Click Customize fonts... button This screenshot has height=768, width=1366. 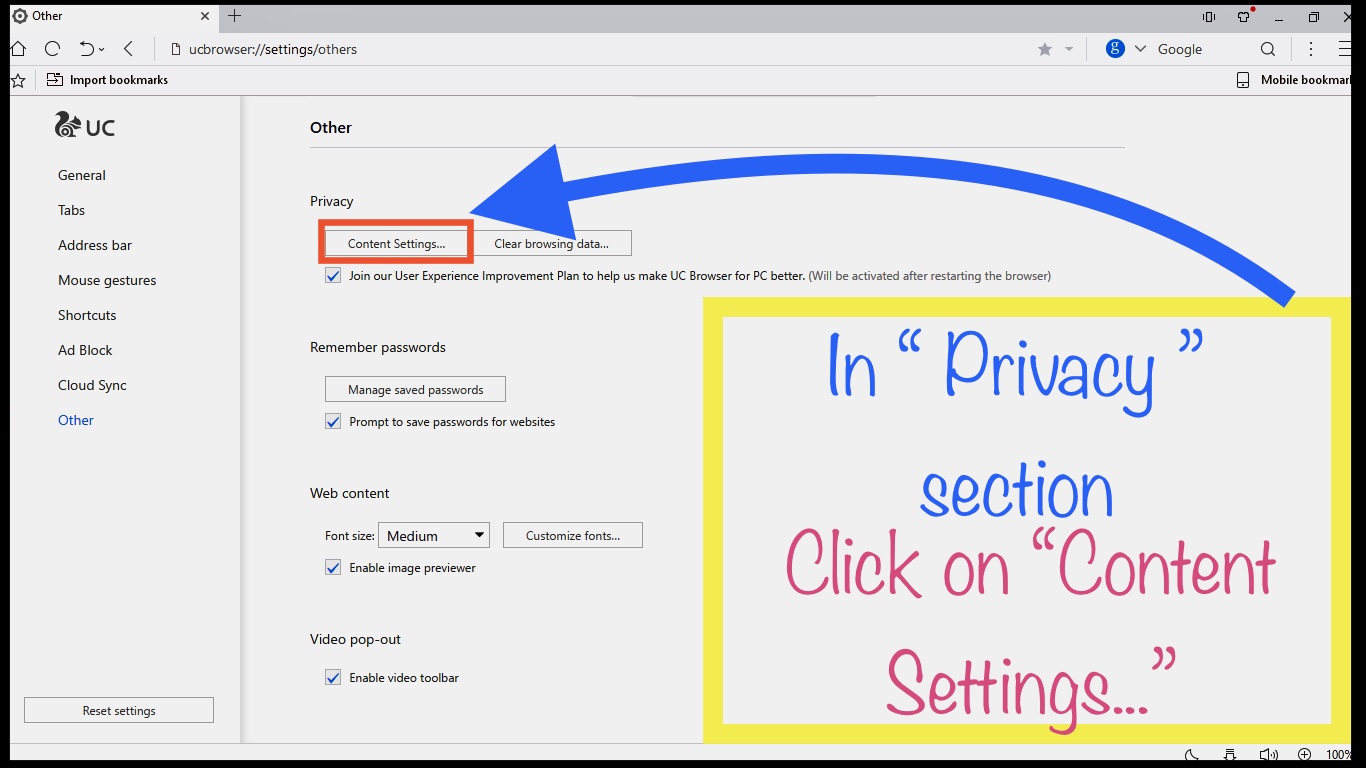pos(573,535)
